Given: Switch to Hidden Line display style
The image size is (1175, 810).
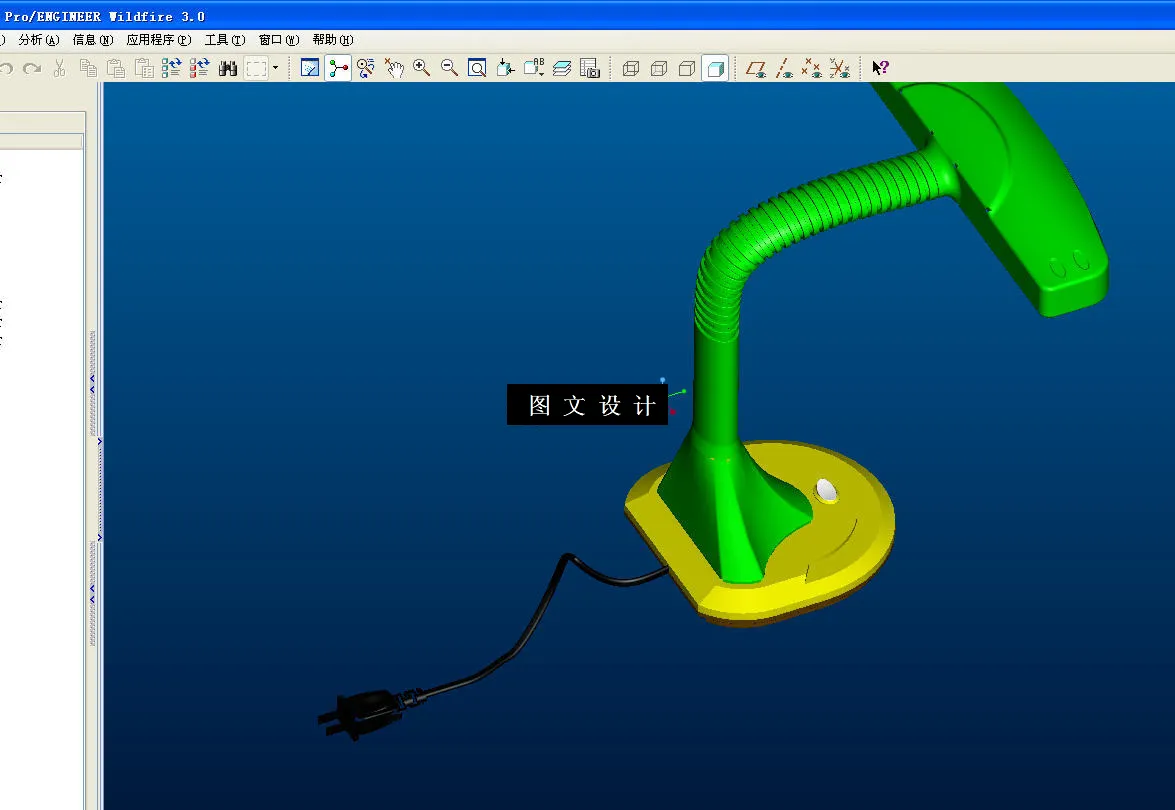Looking at the screenshot, I should 659,69.
